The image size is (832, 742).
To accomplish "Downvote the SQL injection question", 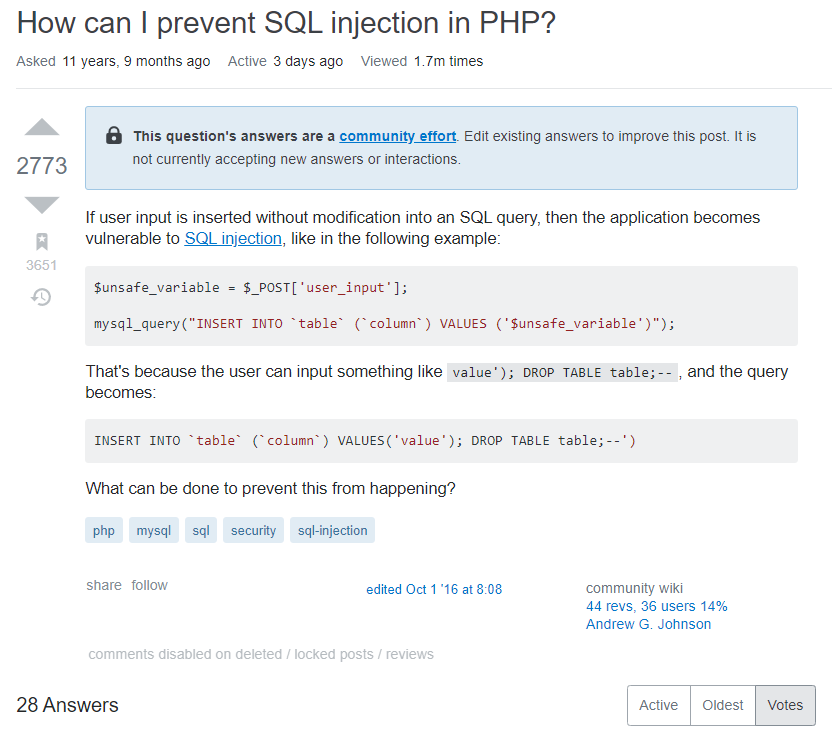I will [x=42, y=204].
